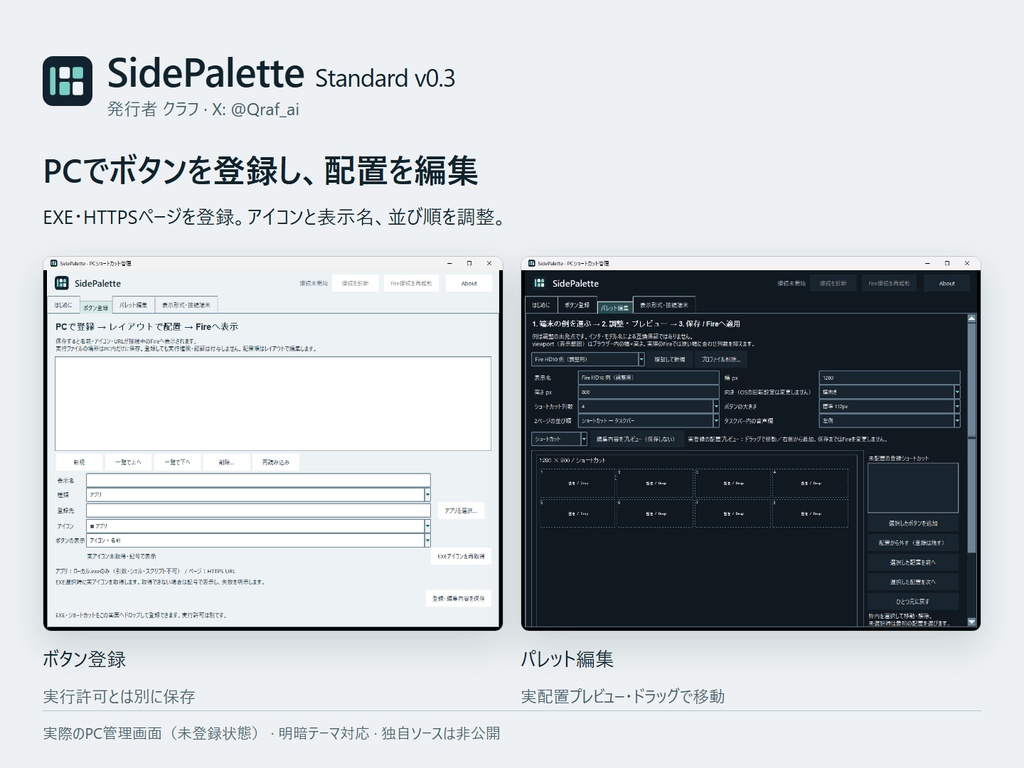This screenshot has width=1024, height=768.
Task: Click the SidePalette logo in the light window header
Action: [61, 283]
